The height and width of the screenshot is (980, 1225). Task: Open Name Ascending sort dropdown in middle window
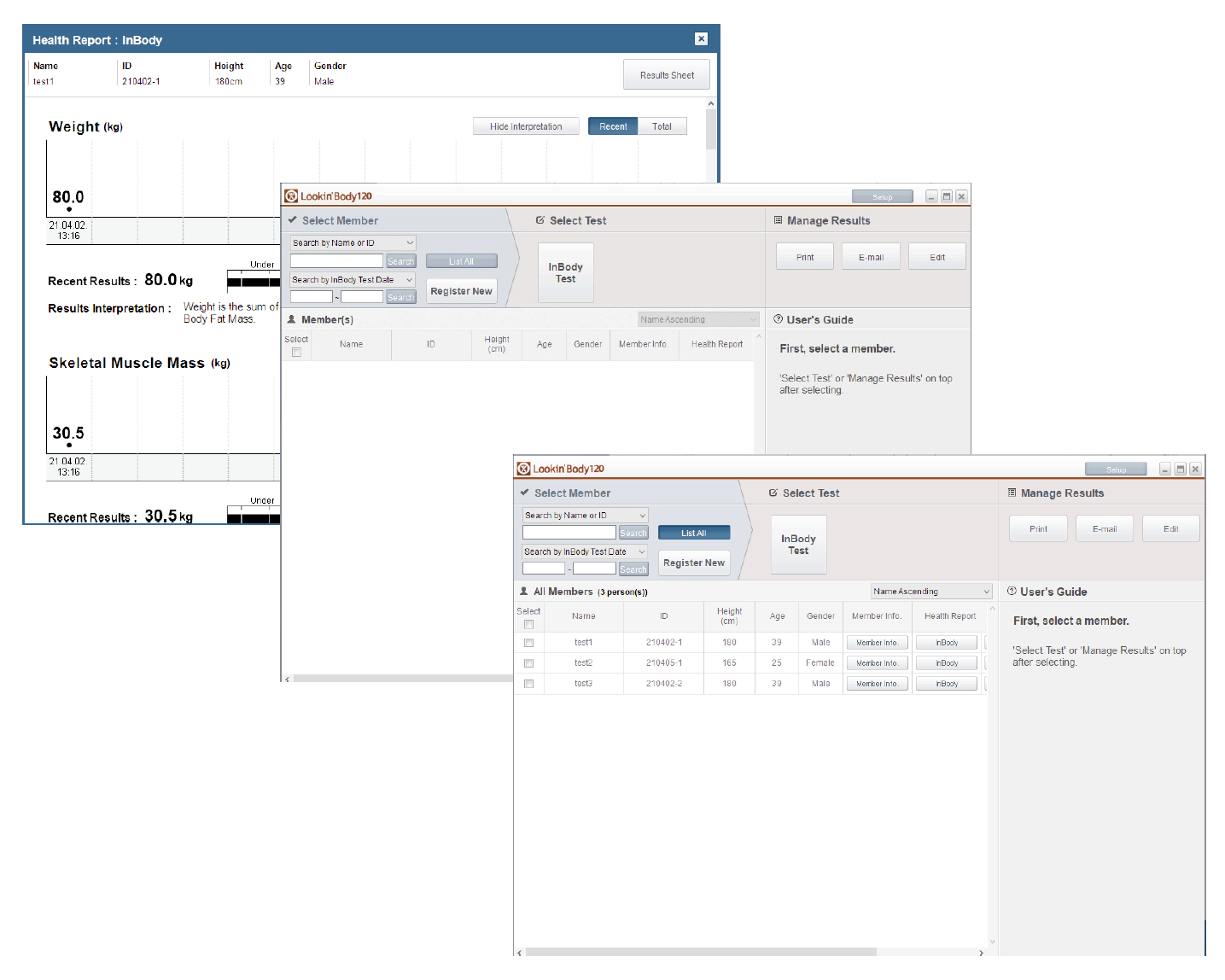point(698,319)
